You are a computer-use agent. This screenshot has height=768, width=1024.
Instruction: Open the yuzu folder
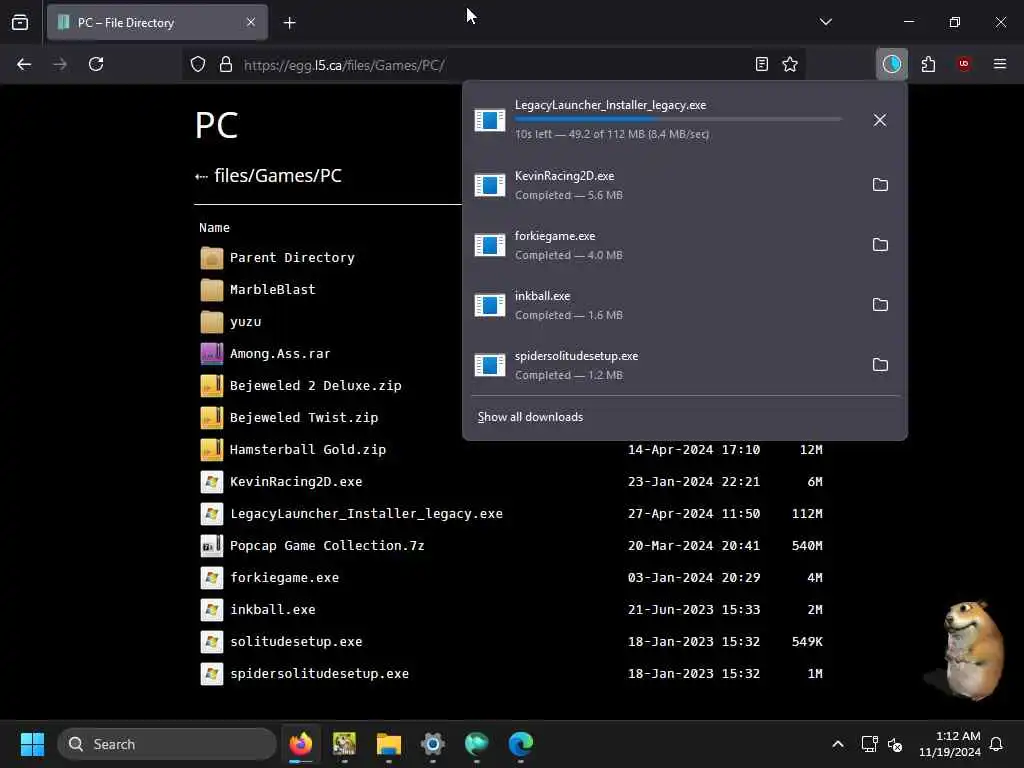coord(246,321)
